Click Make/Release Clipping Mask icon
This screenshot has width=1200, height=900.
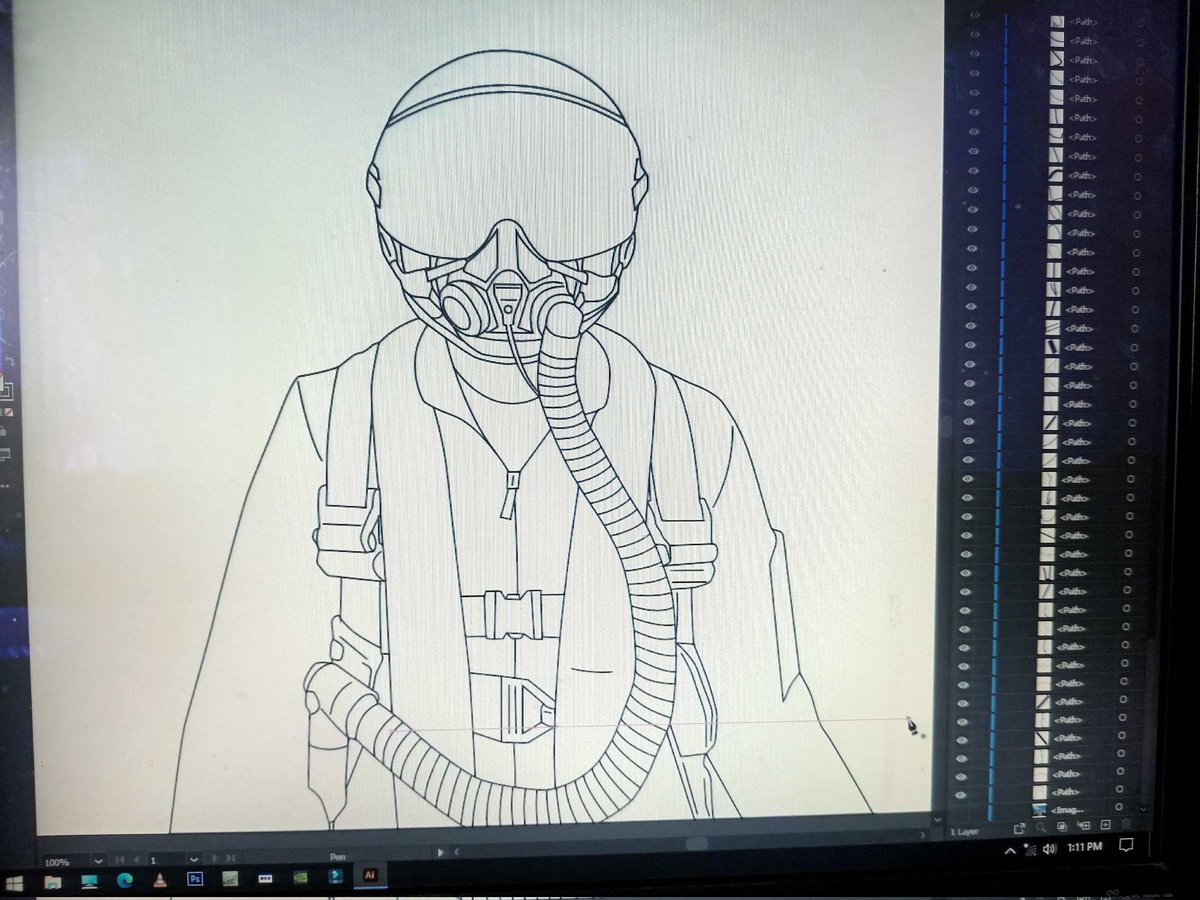coord(1062,826)
